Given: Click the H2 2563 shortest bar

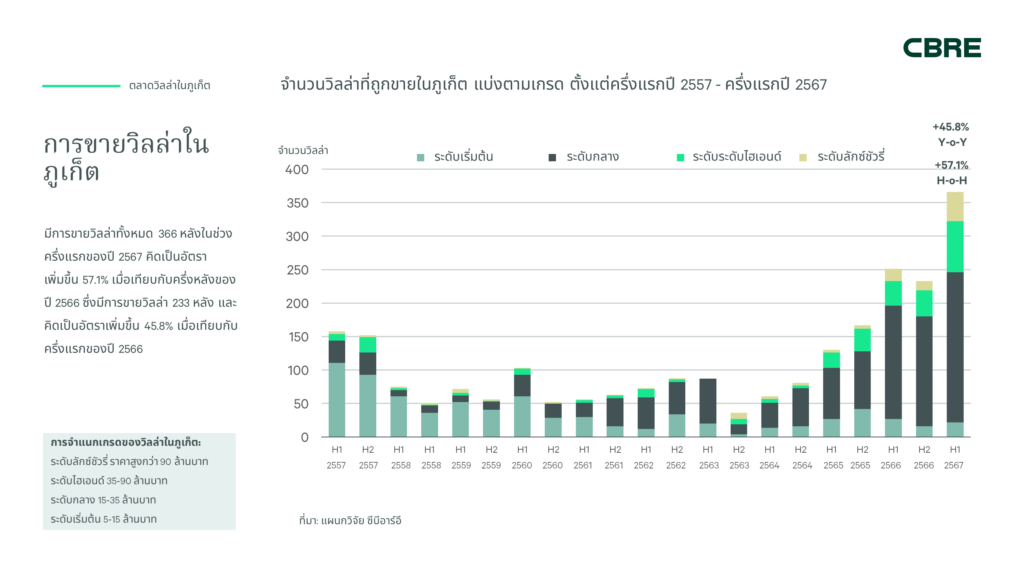Looking at the screenshot, I should pos(739,425).
